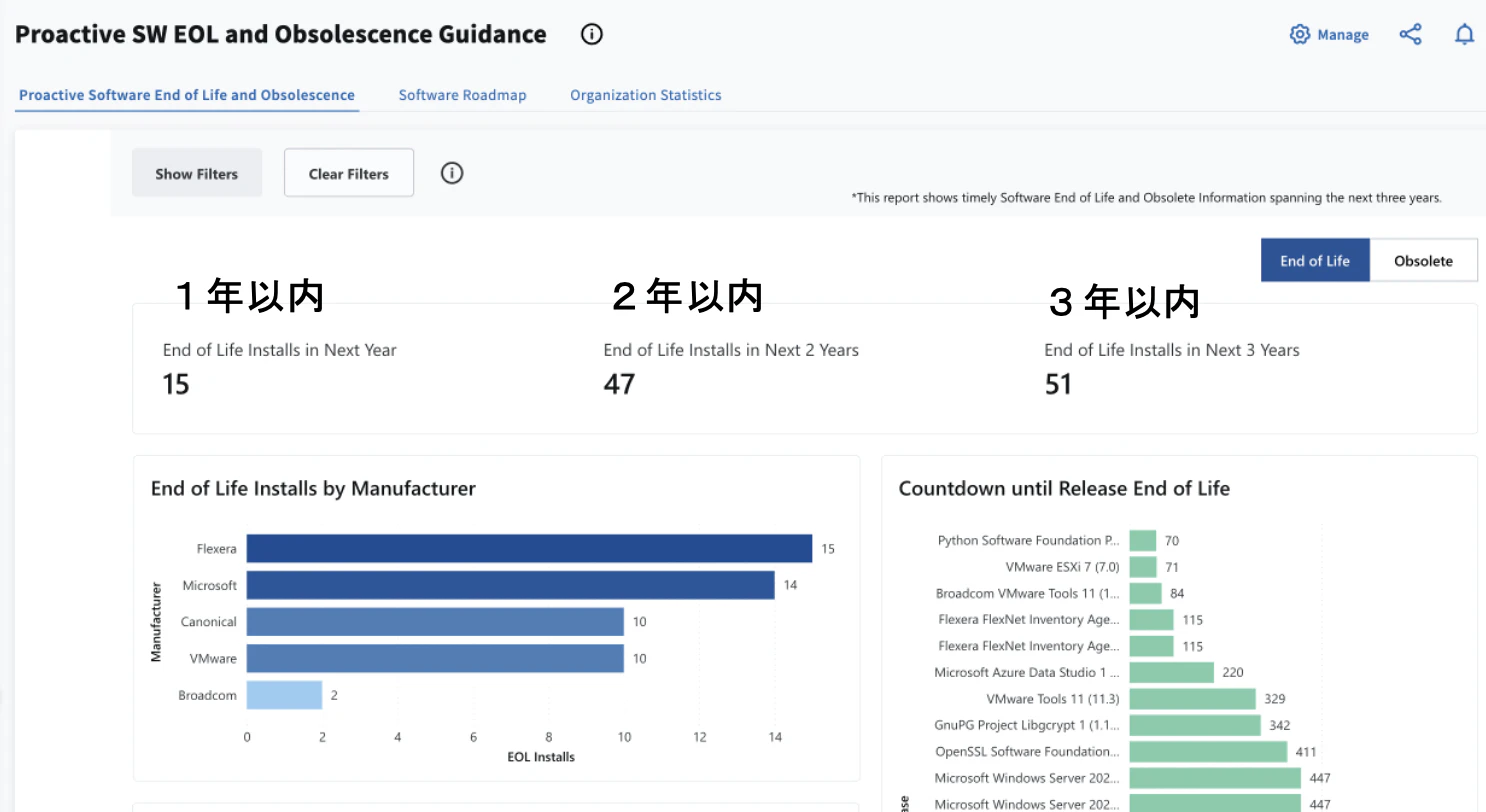Click the OpenSSL Software Foundation countdown bar

pyautogui.click(x=1208, y=751)
